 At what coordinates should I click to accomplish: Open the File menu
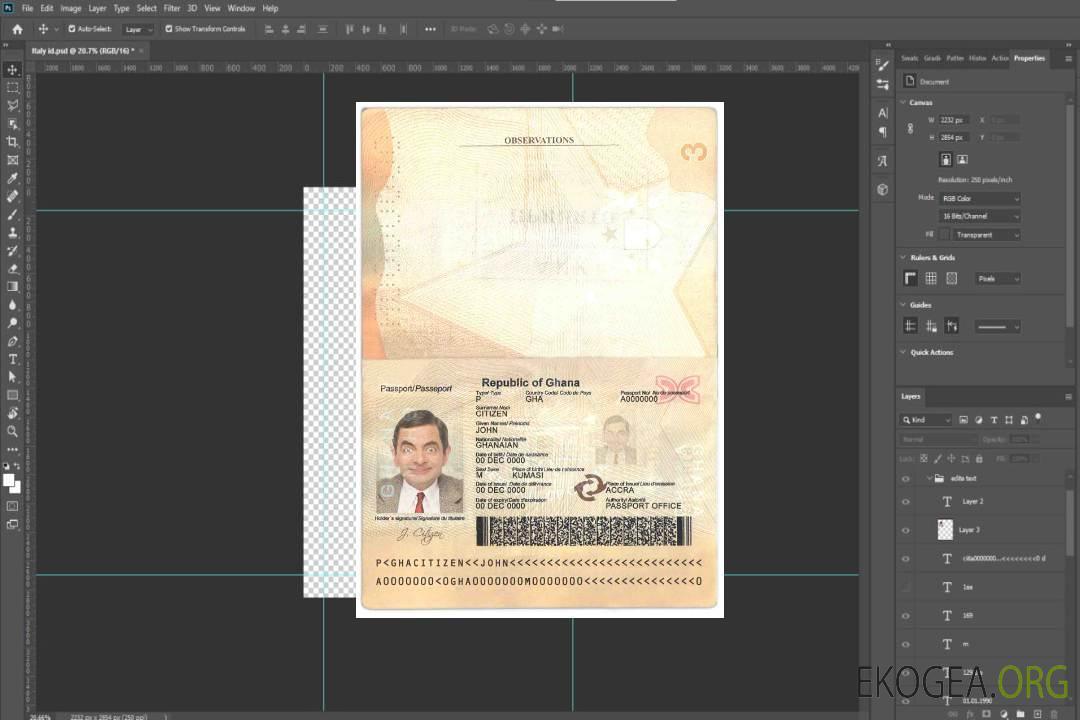tap(28, 8)
